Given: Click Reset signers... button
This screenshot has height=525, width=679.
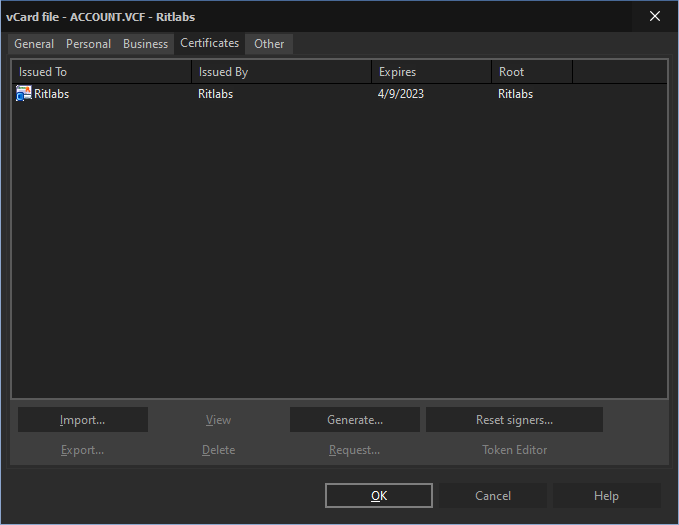Looking at the screenshot, I should coord(514,420).
